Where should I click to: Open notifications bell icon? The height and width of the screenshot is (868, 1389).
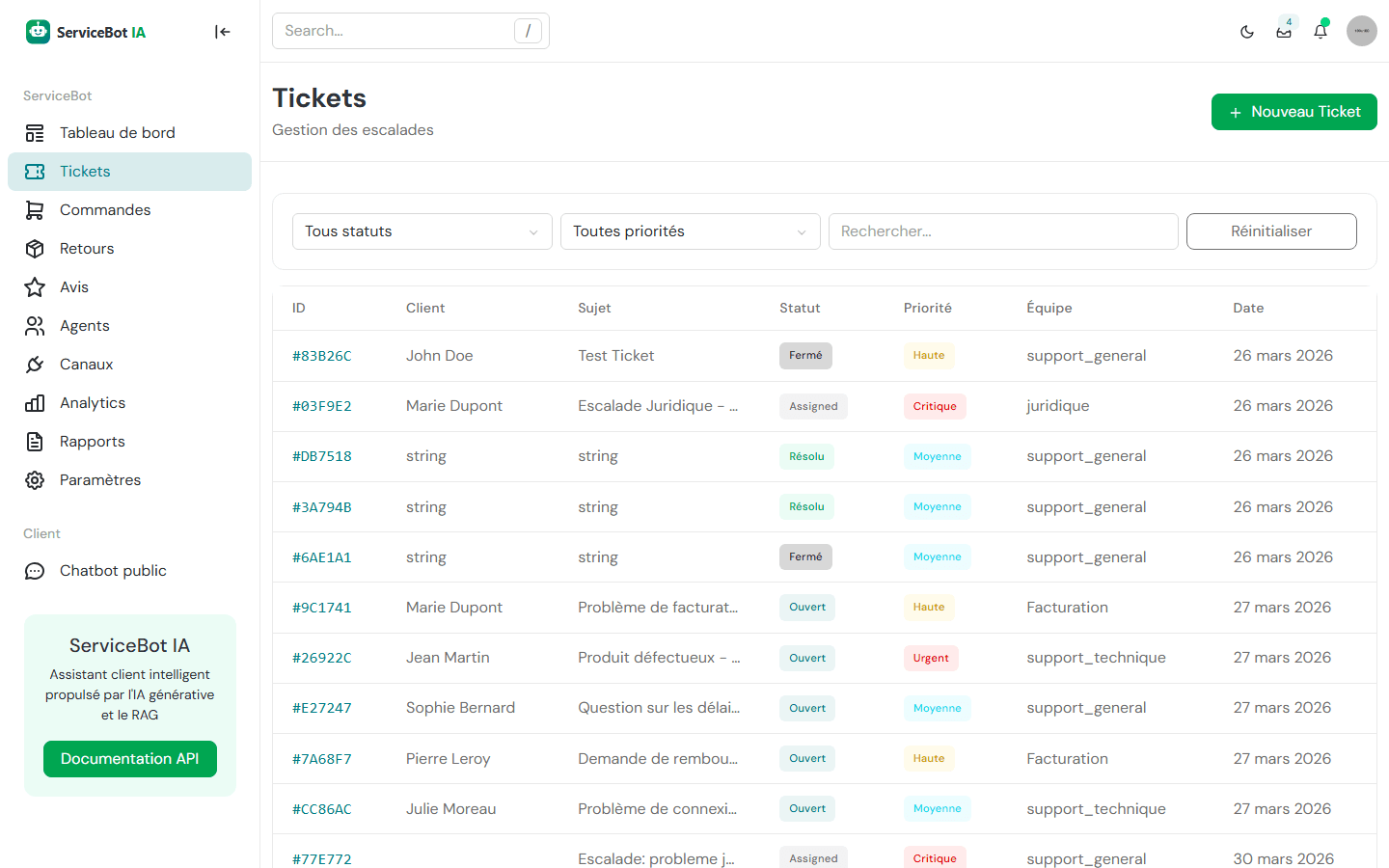click(x=1321, y=32)
